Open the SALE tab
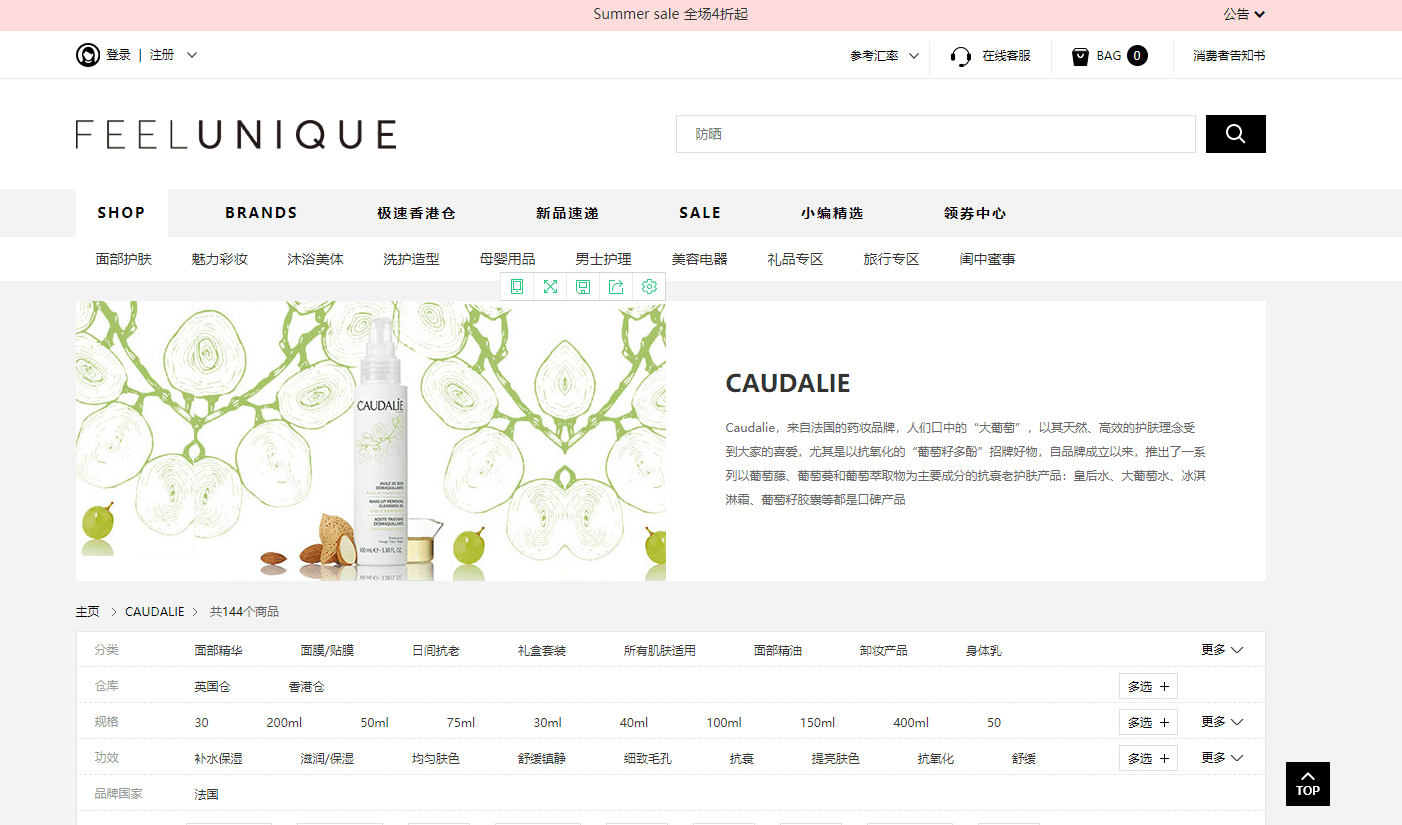The height and width of the screenshot is (825, 1402). (700, 213)
